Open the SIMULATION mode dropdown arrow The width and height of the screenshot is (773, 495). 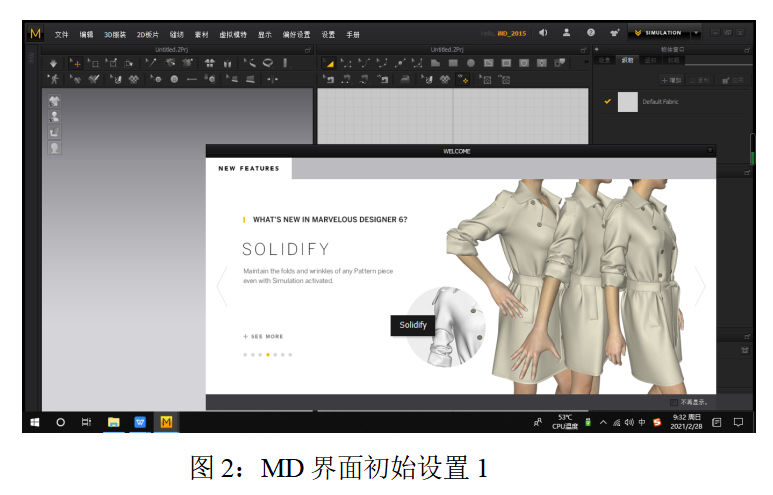696,33
